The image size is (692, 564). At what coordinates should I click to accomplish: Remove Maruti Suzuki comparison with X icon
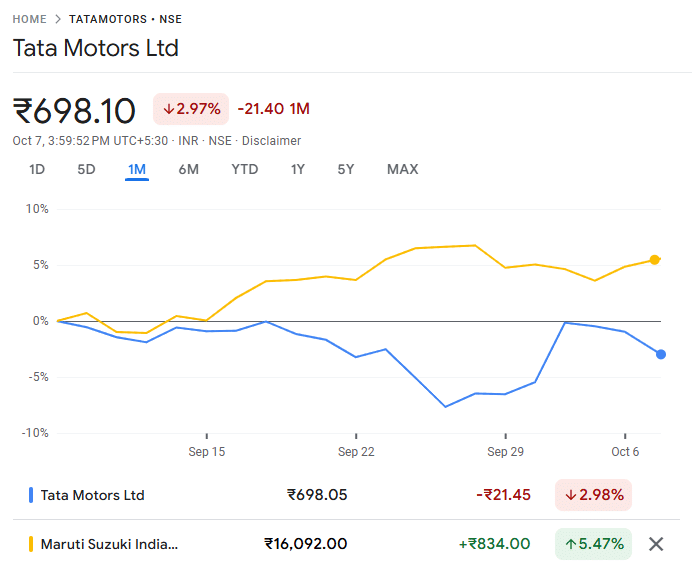656,544
